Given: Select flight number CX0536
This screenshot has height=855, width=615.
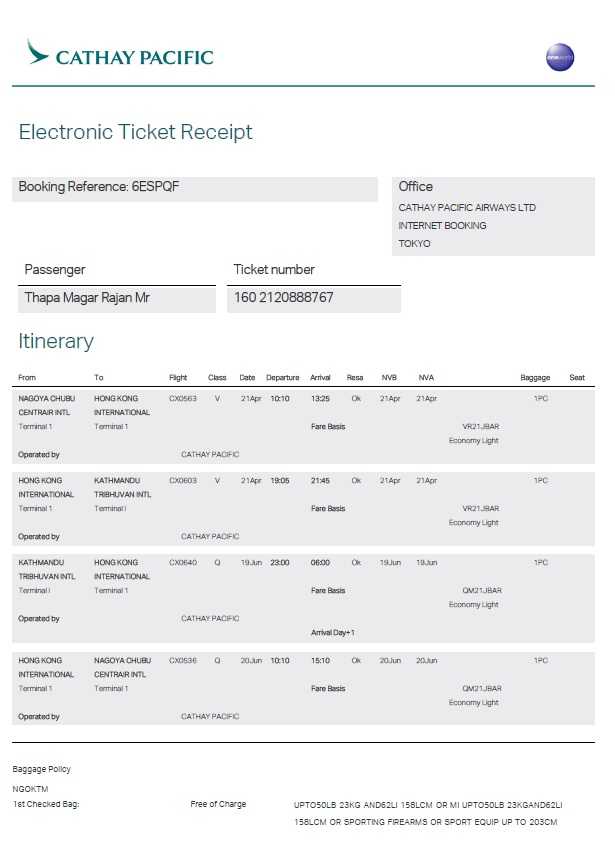Looking at the screenshot, I should [183, 660].
